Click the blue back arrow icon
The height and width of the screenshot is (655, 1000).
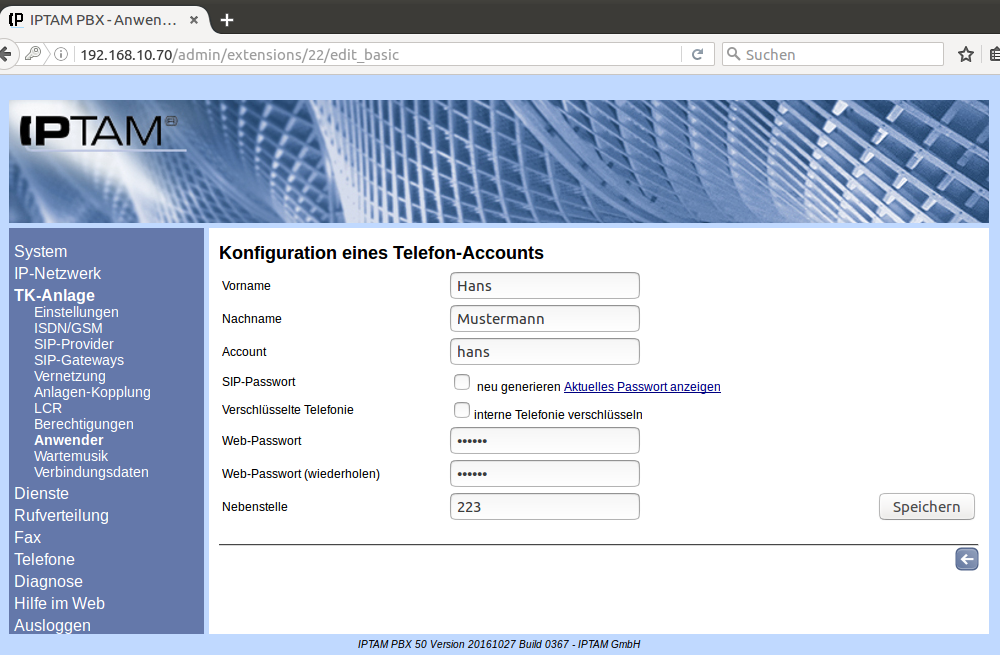pyautogui.click(x=966, y=559)
